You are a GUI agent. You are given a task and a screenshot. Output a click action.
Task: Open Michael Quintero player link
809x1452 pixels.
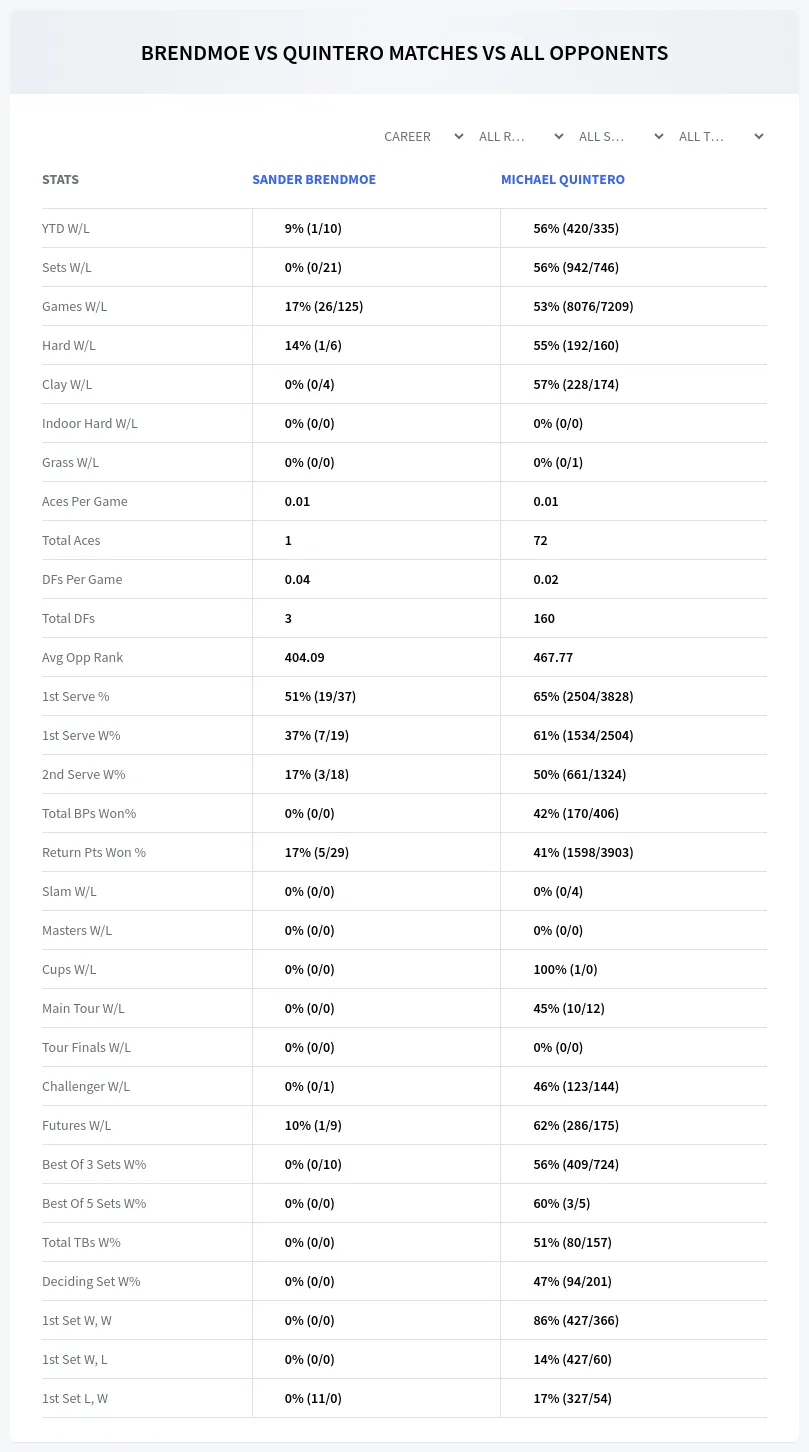(x=563, y=180)
